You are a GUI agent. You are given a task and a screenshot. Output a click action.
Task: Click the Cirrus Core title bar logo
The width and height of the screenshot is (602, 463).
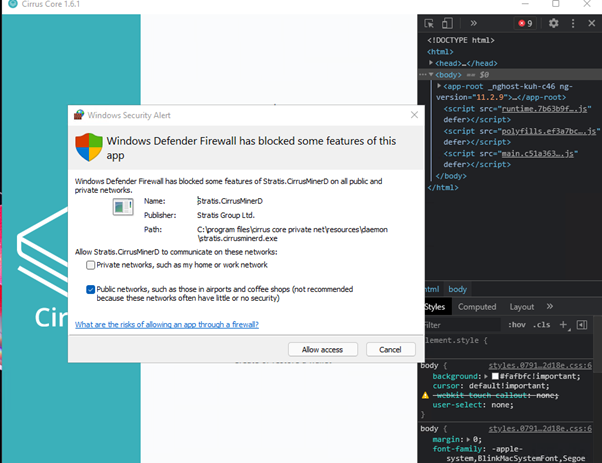(x=13, y=4)
